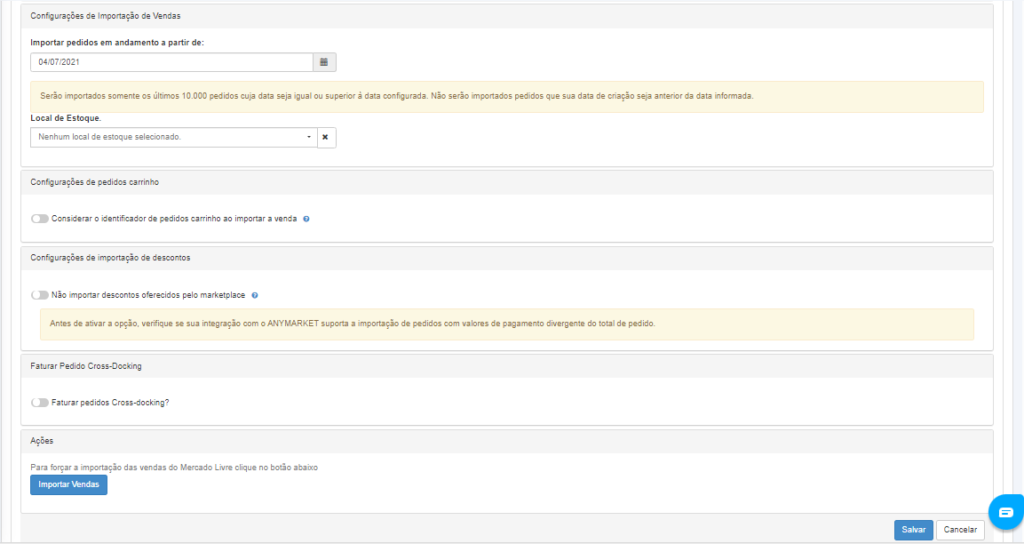
Task: Enable não importar descontos do marketplace
Action: [40, 295]
